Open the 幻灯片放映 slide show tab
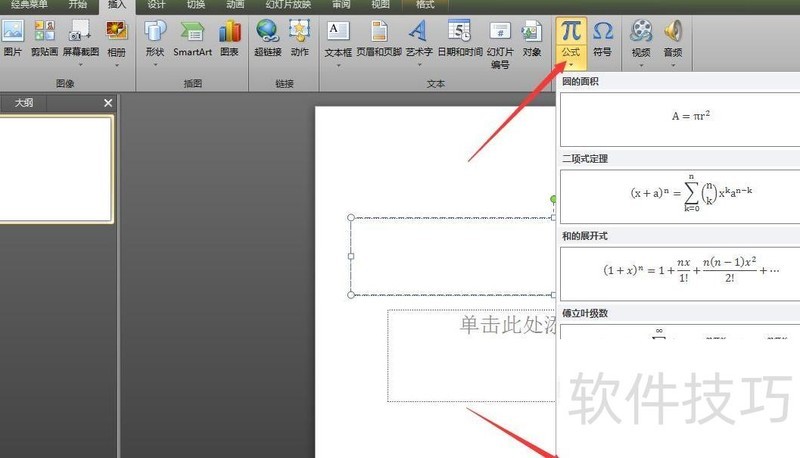Viewport: 800px width, 458px height. pos(288,5)
